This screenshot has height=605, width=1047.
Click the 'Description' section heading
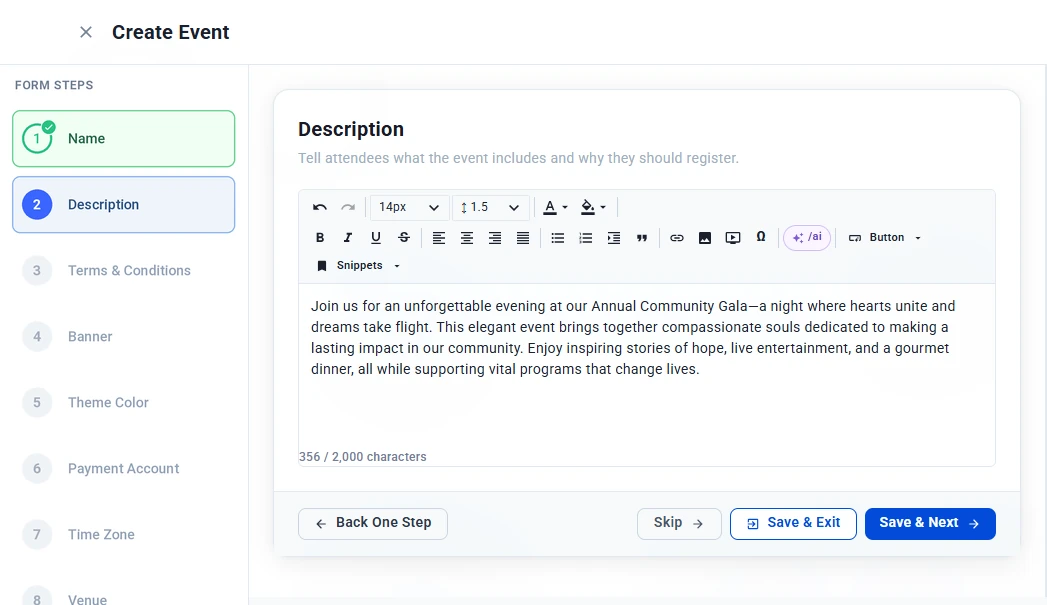(x=351, y=130)
